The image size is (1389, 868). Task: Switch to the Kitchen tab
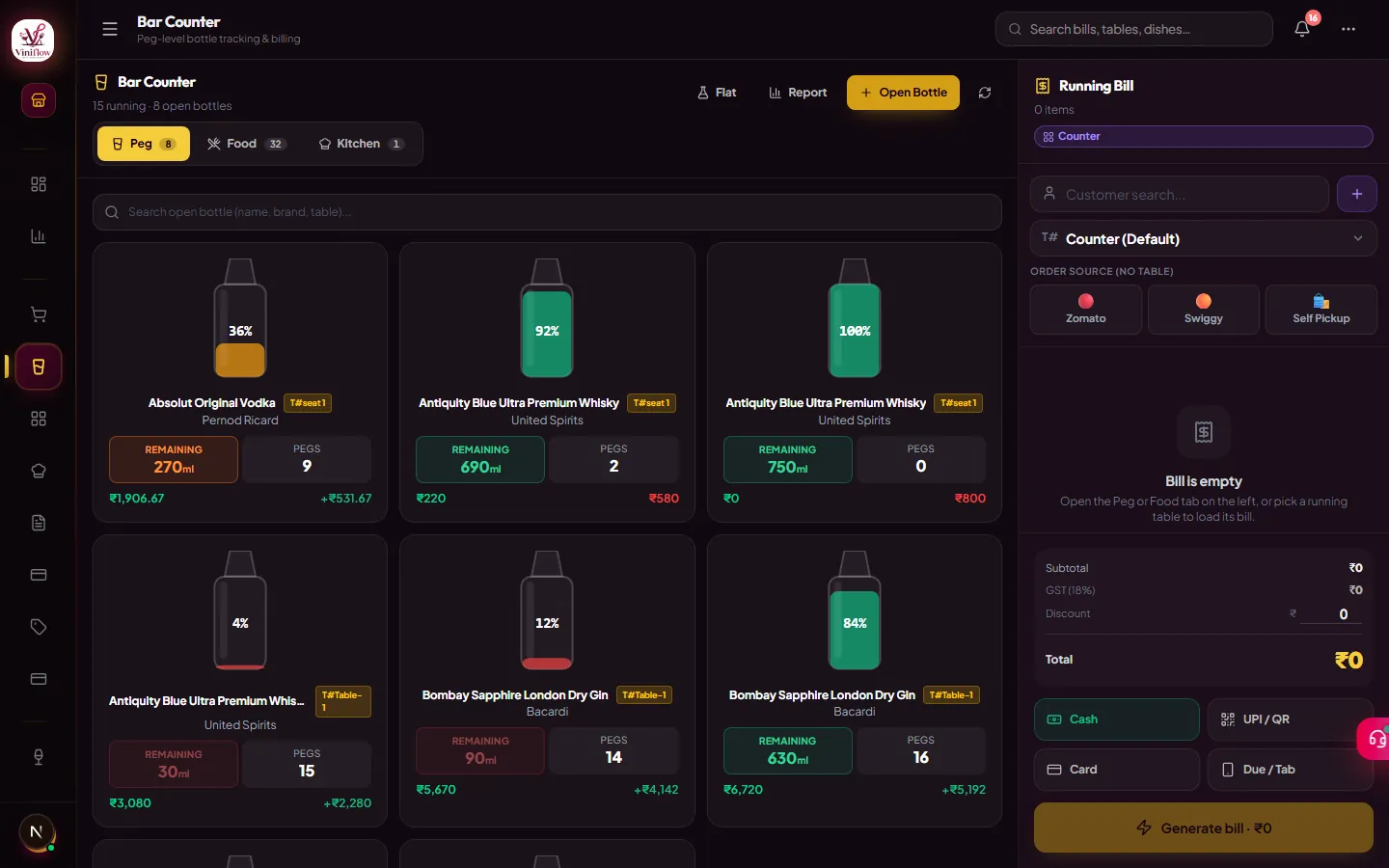(x=362, y=144)
